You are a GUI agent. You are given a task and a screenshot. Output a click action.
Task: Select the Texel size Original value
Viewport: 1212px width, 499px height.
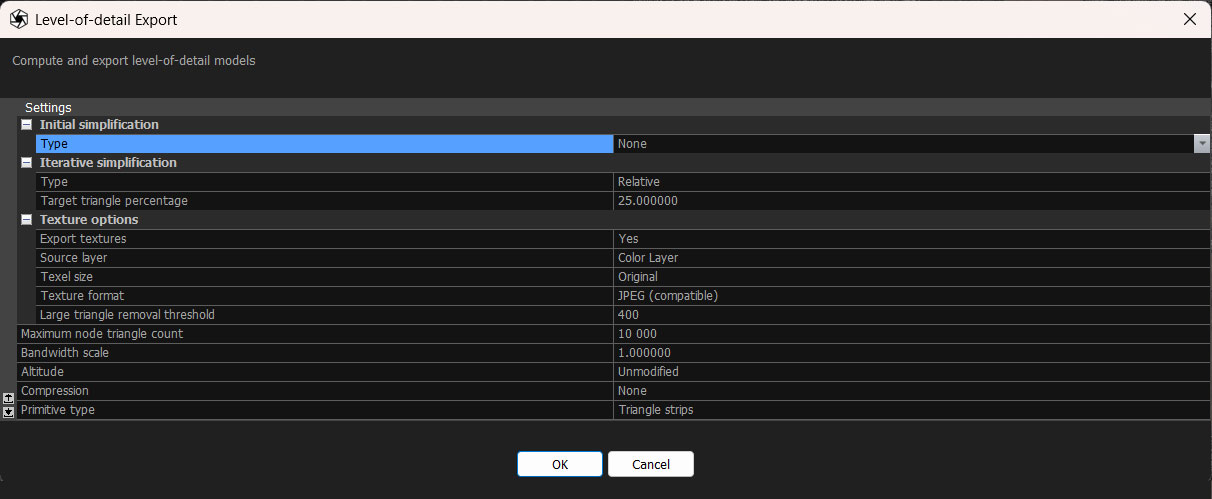pos(910,277)
